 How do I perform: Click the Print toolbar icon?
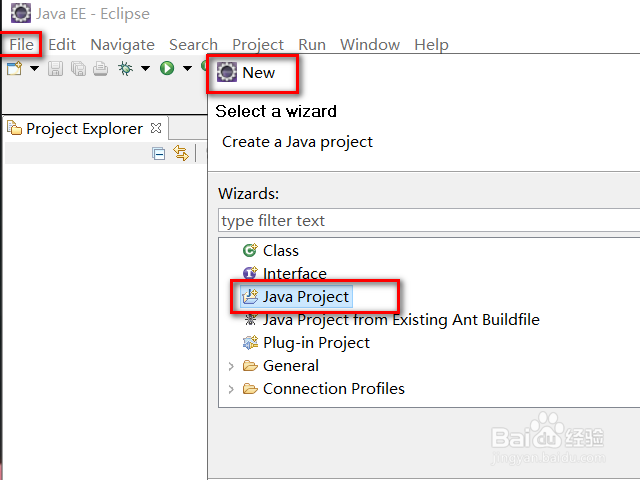tap(100, 68)
